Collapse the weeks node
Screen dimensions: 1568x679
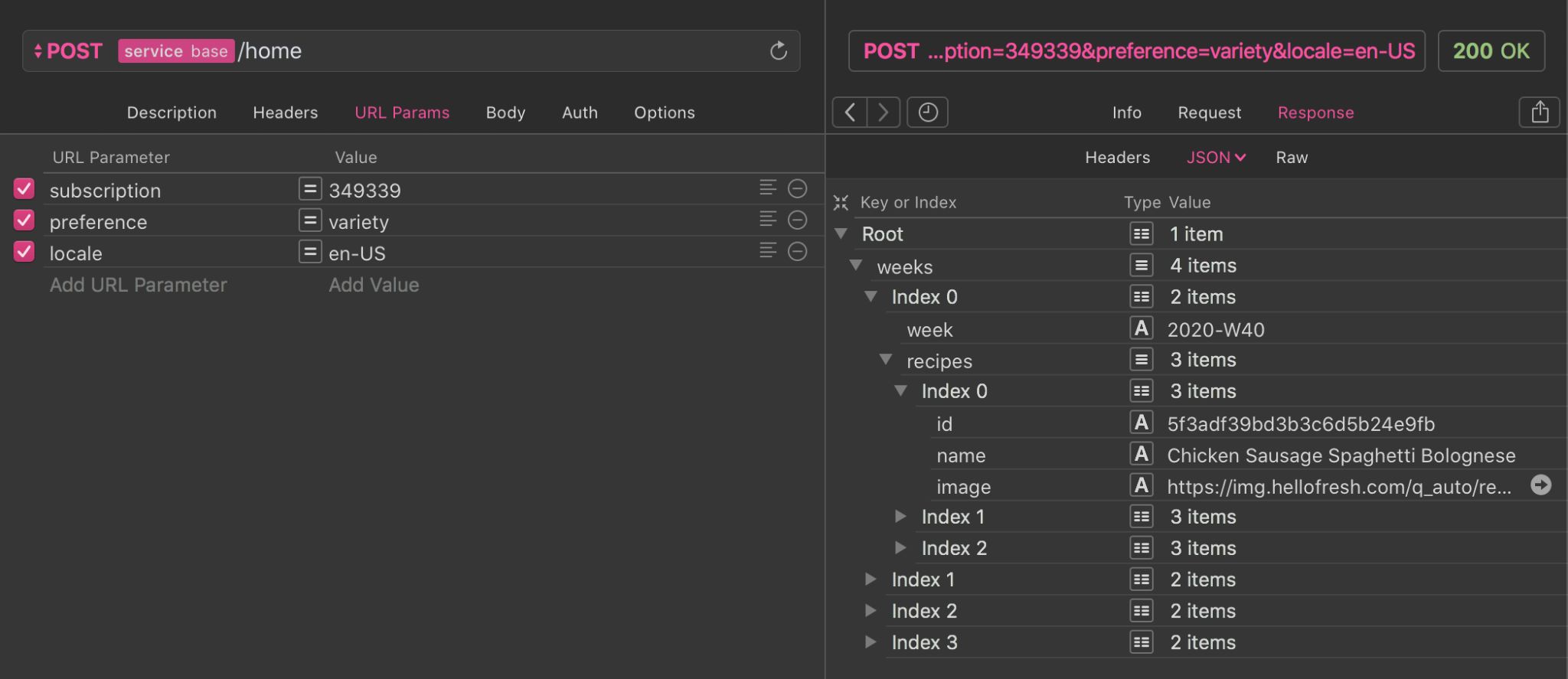[856, 265]
